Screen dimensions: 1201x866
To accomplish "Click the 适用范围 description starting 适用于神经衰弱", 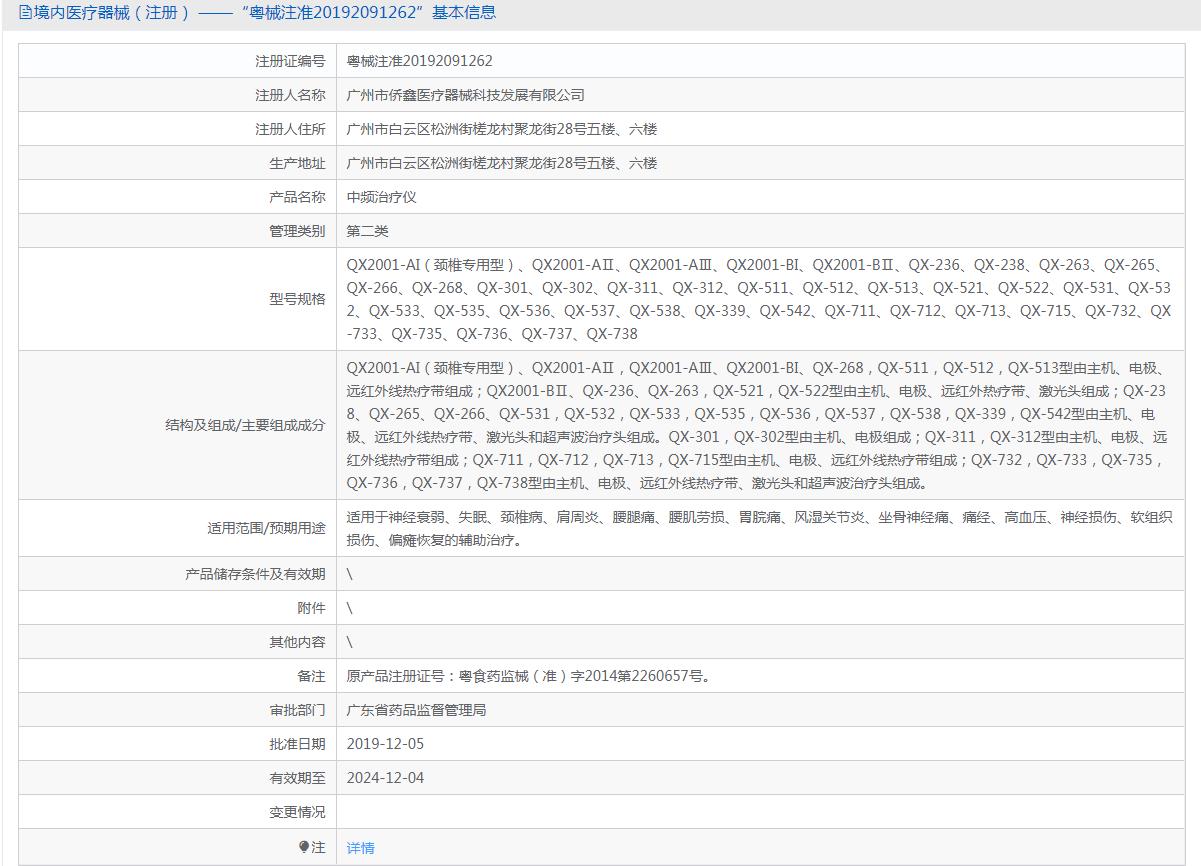I will pos(760,528).
